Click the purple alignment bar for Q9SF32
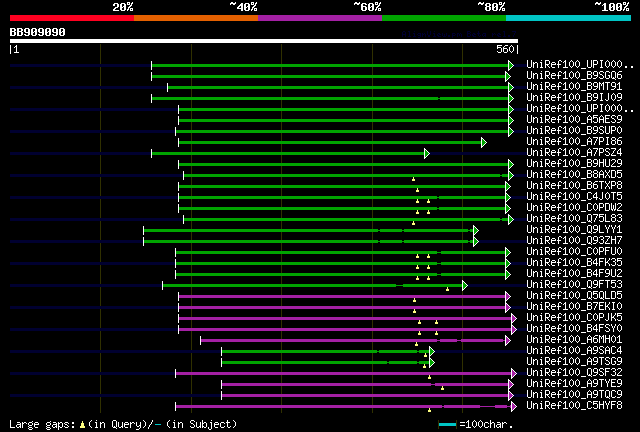640x432 pixels. [344, 374]
